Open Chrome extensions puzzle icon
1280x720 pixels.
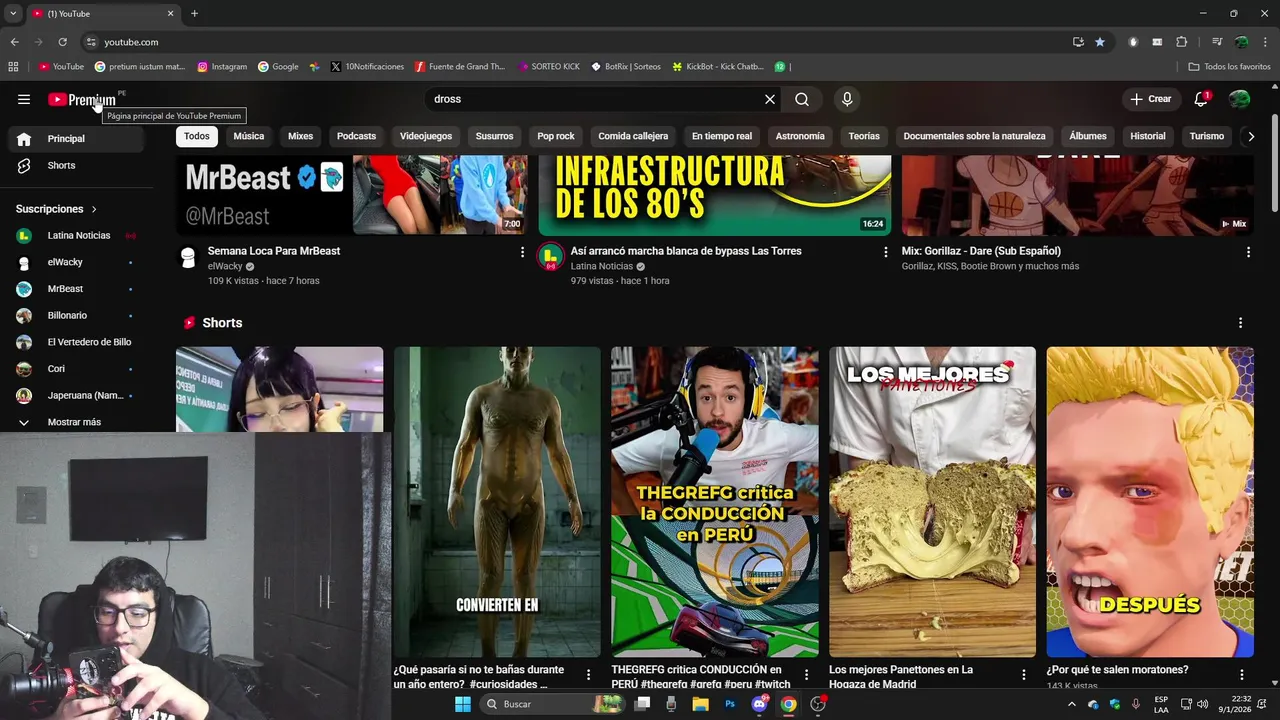point(1182,42)
